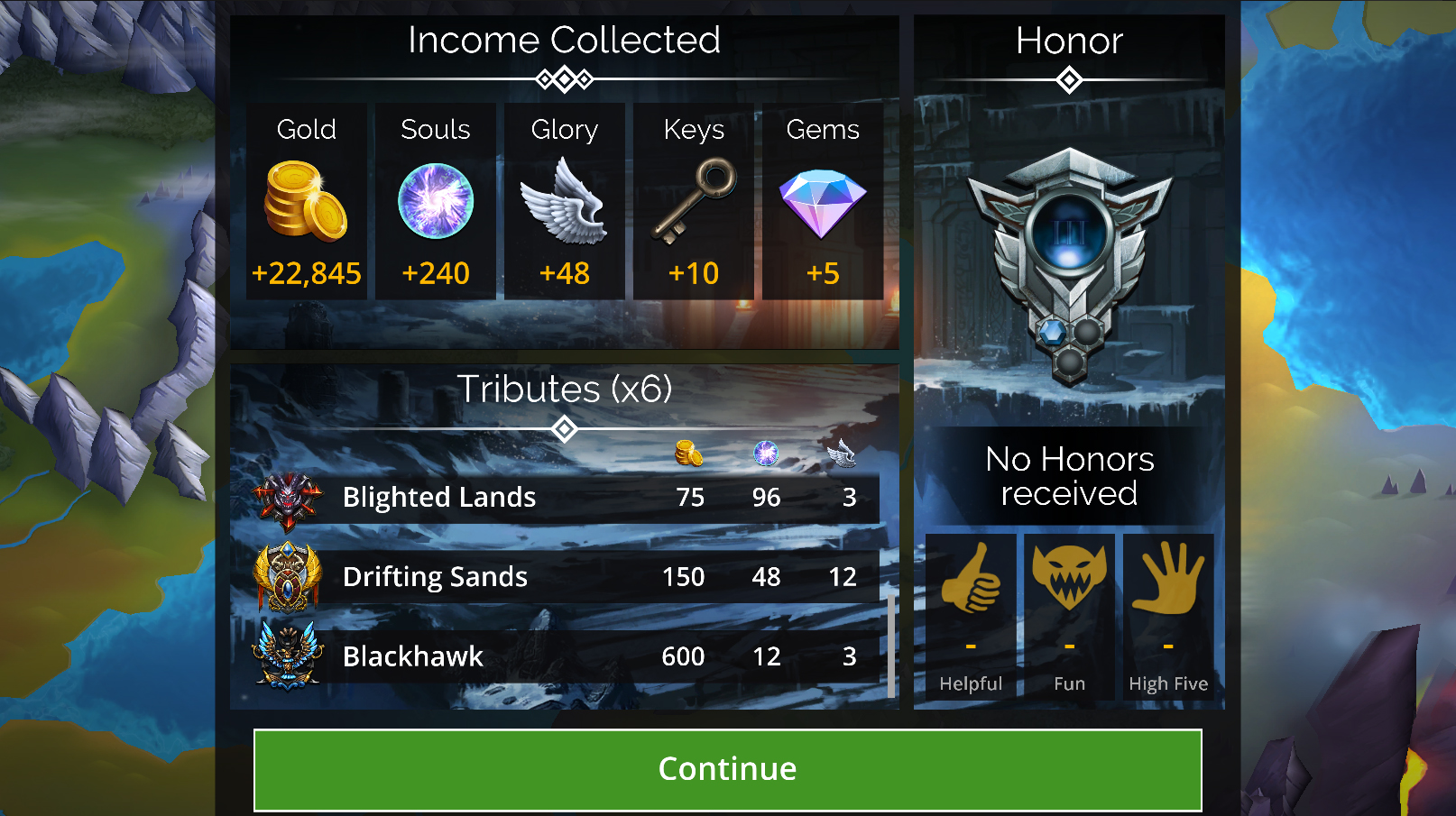Click the Blackhawk tribute row
This screenshot has height=816, width=1456.
click(565, 656)
